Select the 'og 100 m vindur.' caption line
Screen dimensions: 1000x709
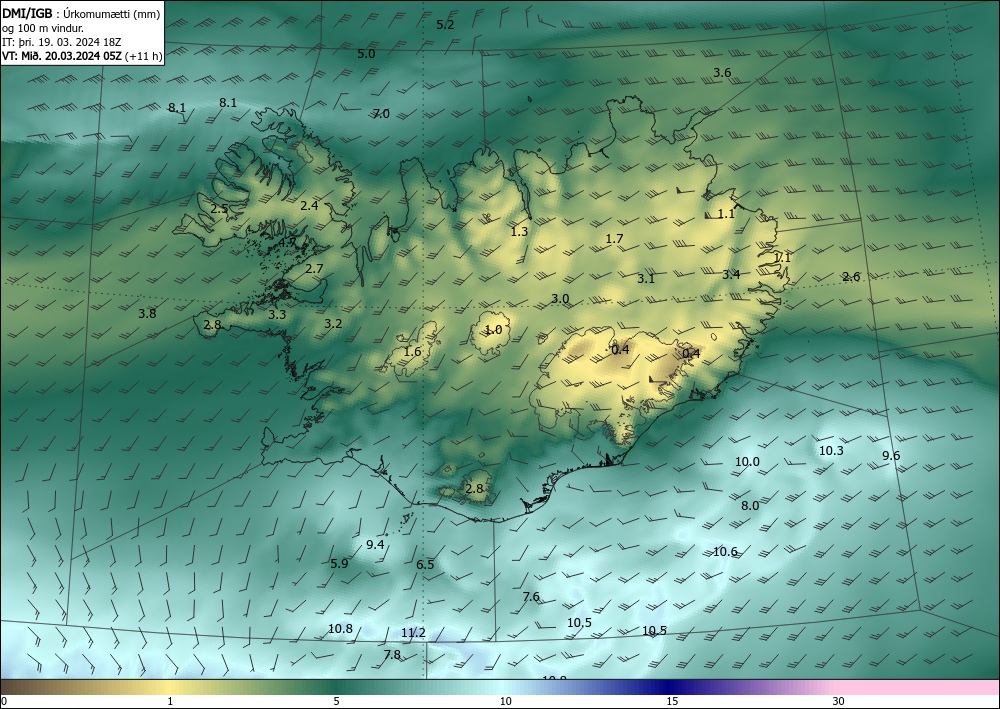click(x=43, y=28)
